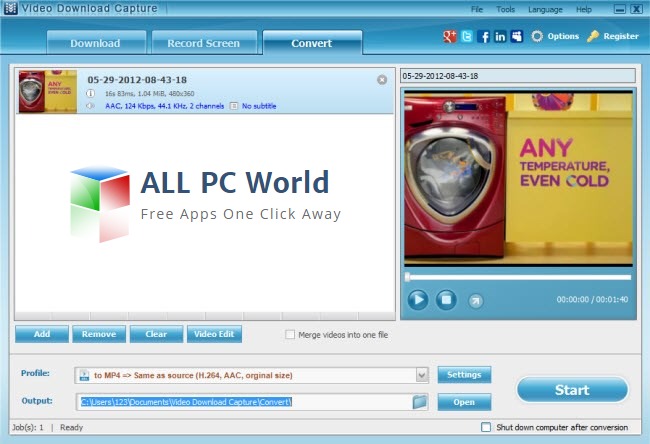Image resolution: width=650 pixels, height=444 pixels.
Task: Select the video thumbnail in the list
Action: (x=48, y=92)
